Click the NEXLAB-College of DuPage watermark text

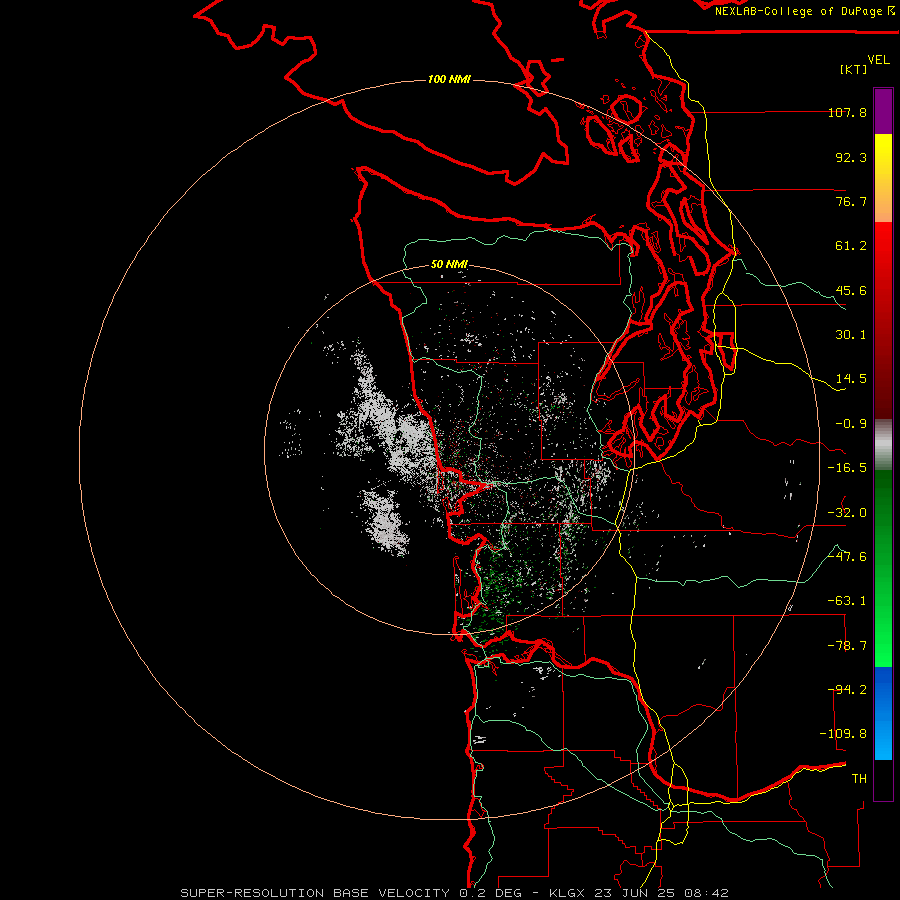pos(804,11)
